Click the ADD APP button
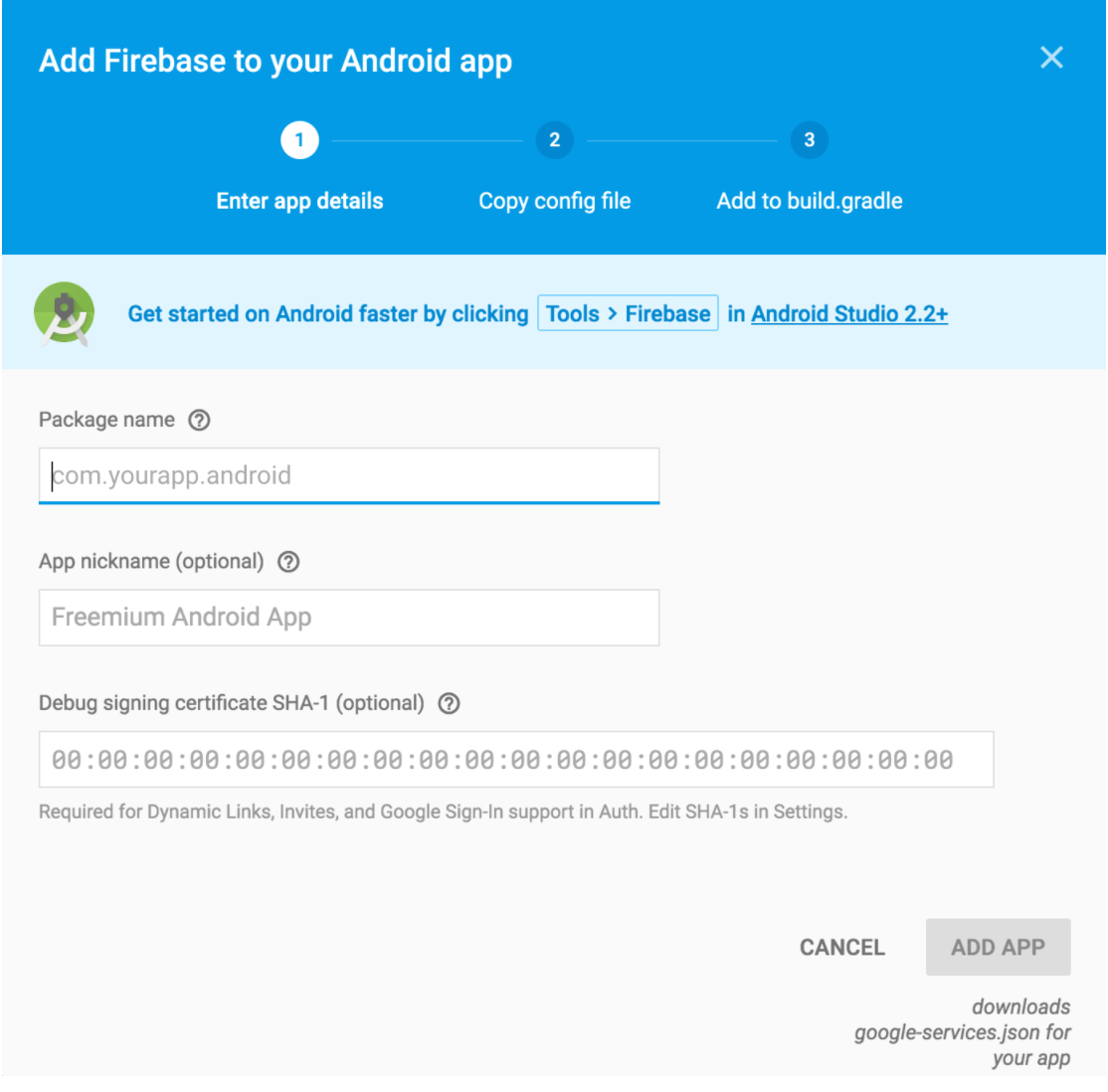 pyautogui.click(x=998, y=947)
